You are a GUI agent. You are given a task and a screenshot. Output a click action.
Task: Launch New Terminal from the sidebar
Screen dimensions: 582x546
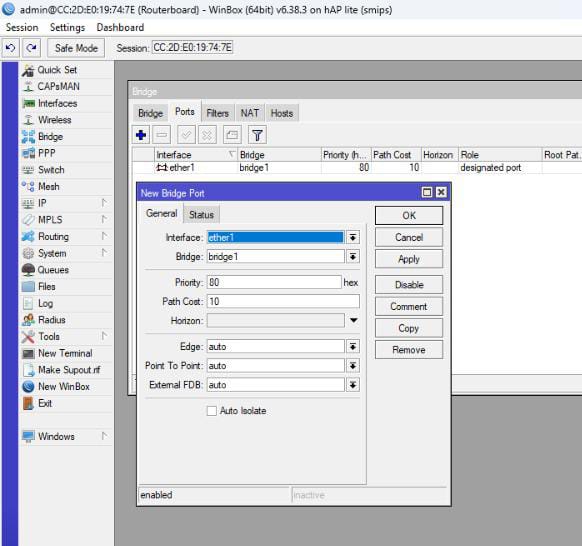coord(66,353)
